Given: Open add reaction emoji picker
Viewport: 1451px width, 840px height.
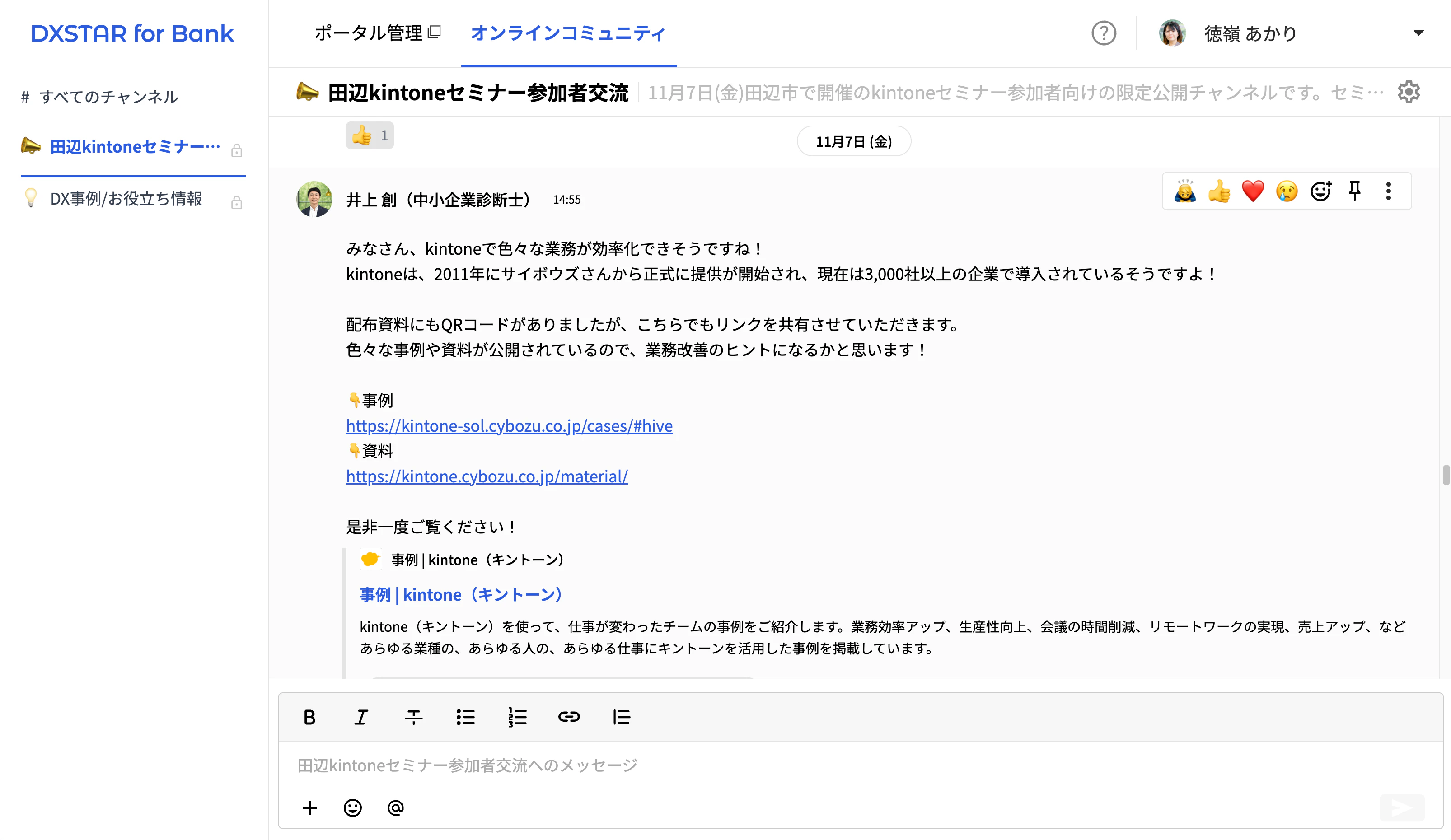Looking at the screenshot, I should tap(1321, 191).
